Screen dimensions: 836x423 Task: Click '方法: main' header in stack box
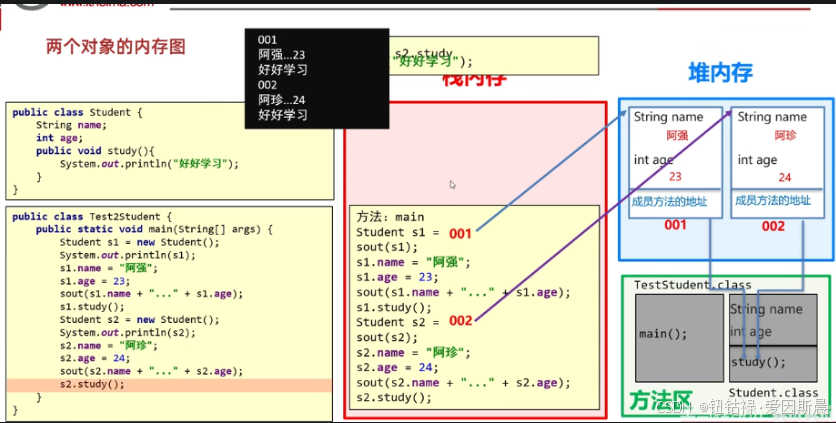(x=390, y=217)
